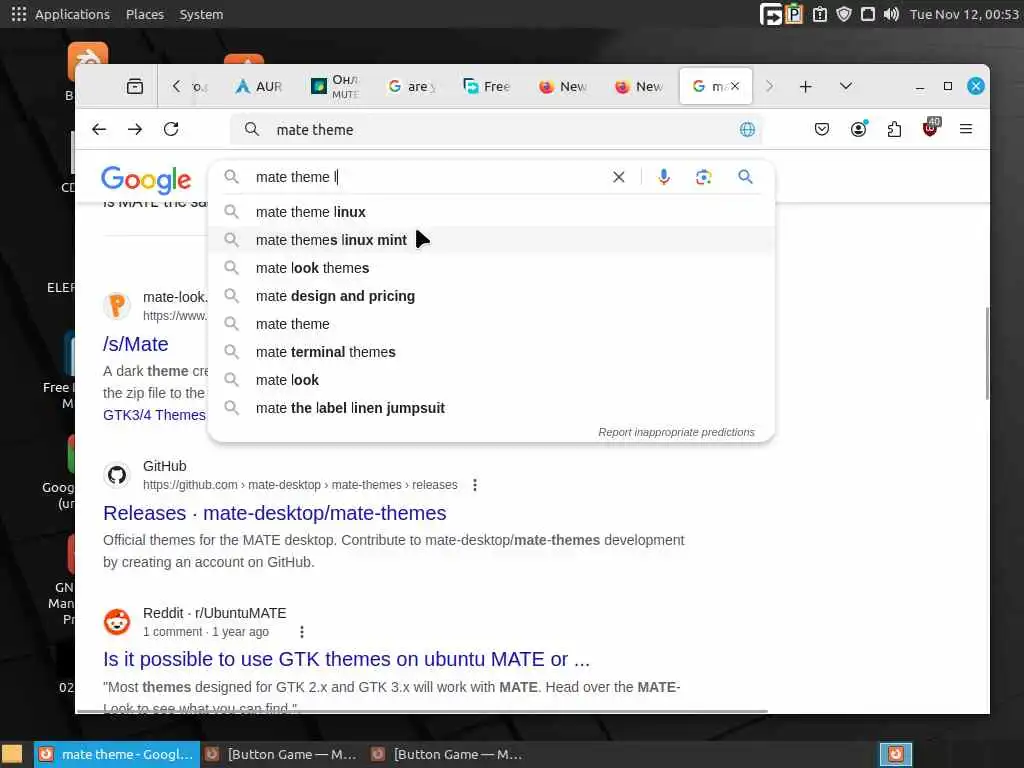Screen dimensions: 1024x768
Task: Submit search with blue magnifier icon
Action: [745, 176]
